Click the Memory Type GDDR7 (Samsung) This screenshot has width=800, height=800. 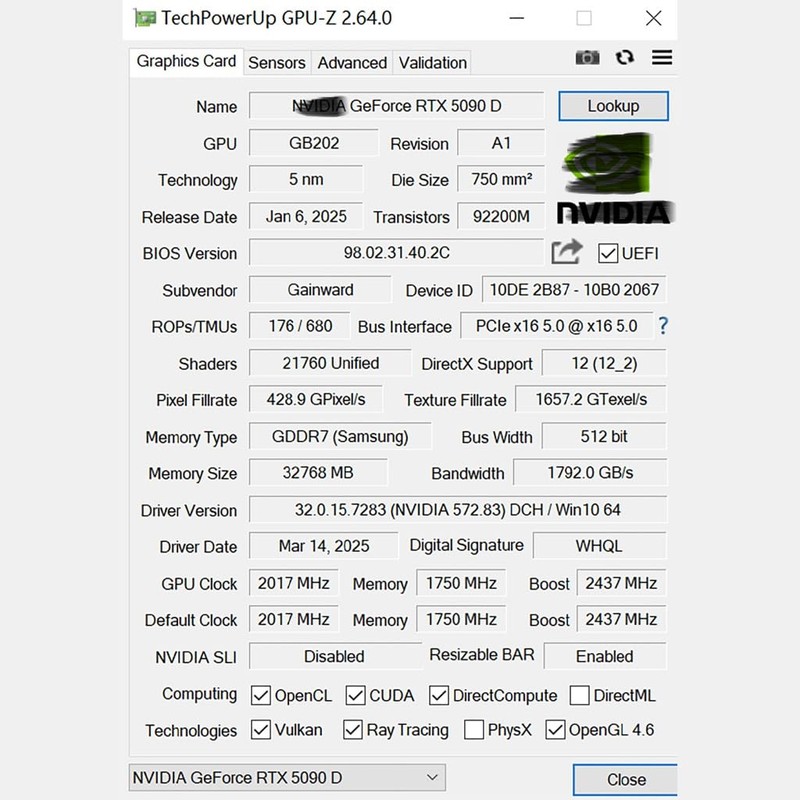tap(340, 436)
